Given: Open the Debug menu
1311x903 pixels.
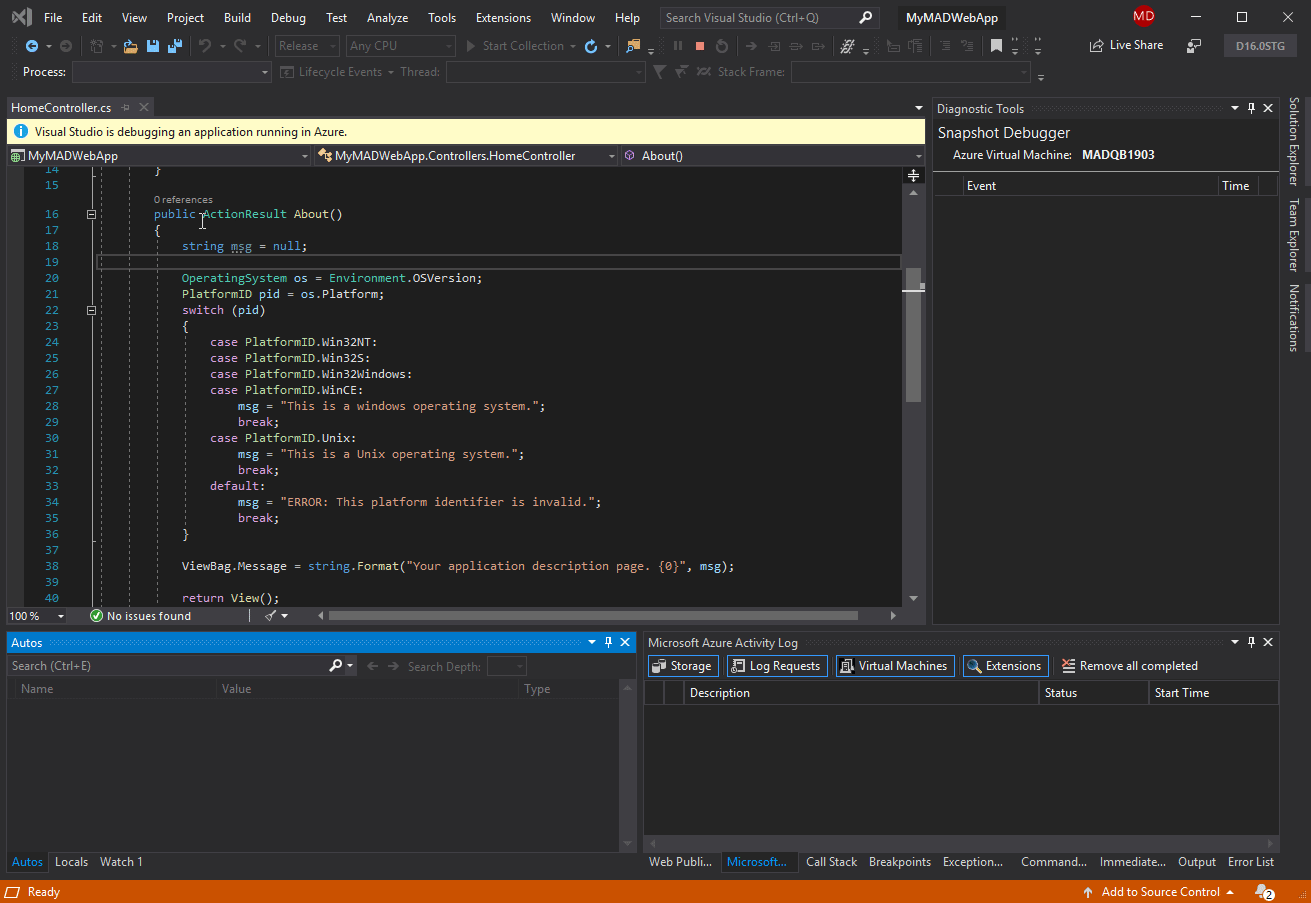Looking at the screenshot, I should pos(288,17).
